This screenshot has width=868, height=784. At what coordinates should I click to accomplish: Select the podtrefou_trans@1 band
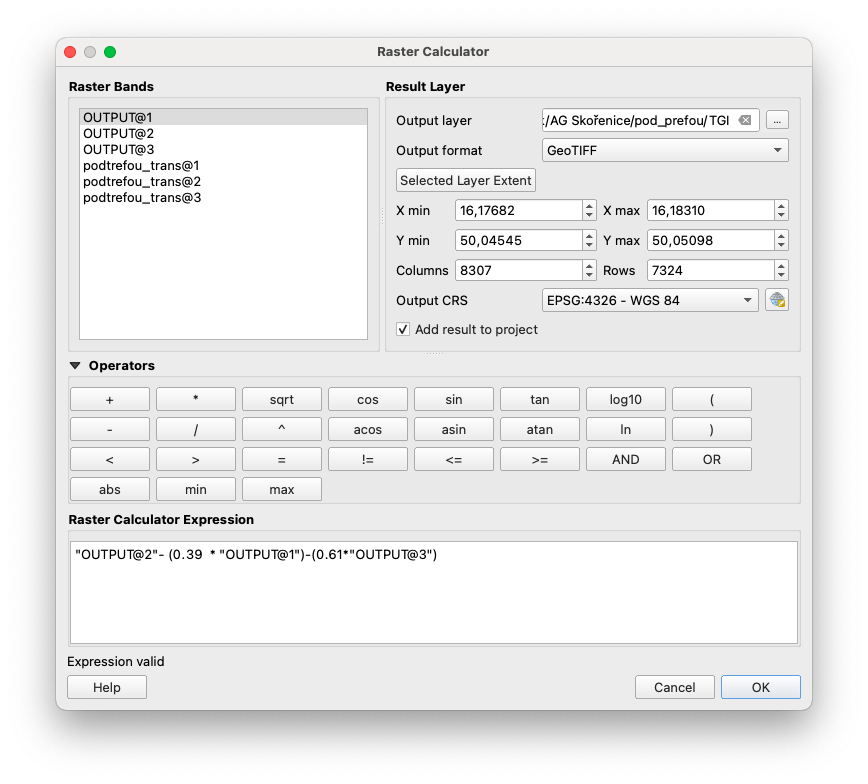pyautogui.click(x=142, y=165)
